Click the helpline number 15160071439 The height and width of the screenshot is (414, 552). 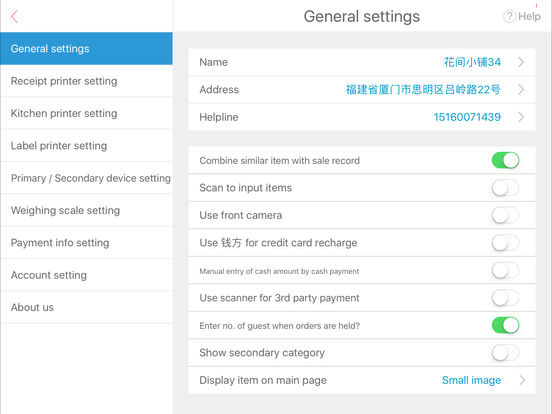coord(467,117)
